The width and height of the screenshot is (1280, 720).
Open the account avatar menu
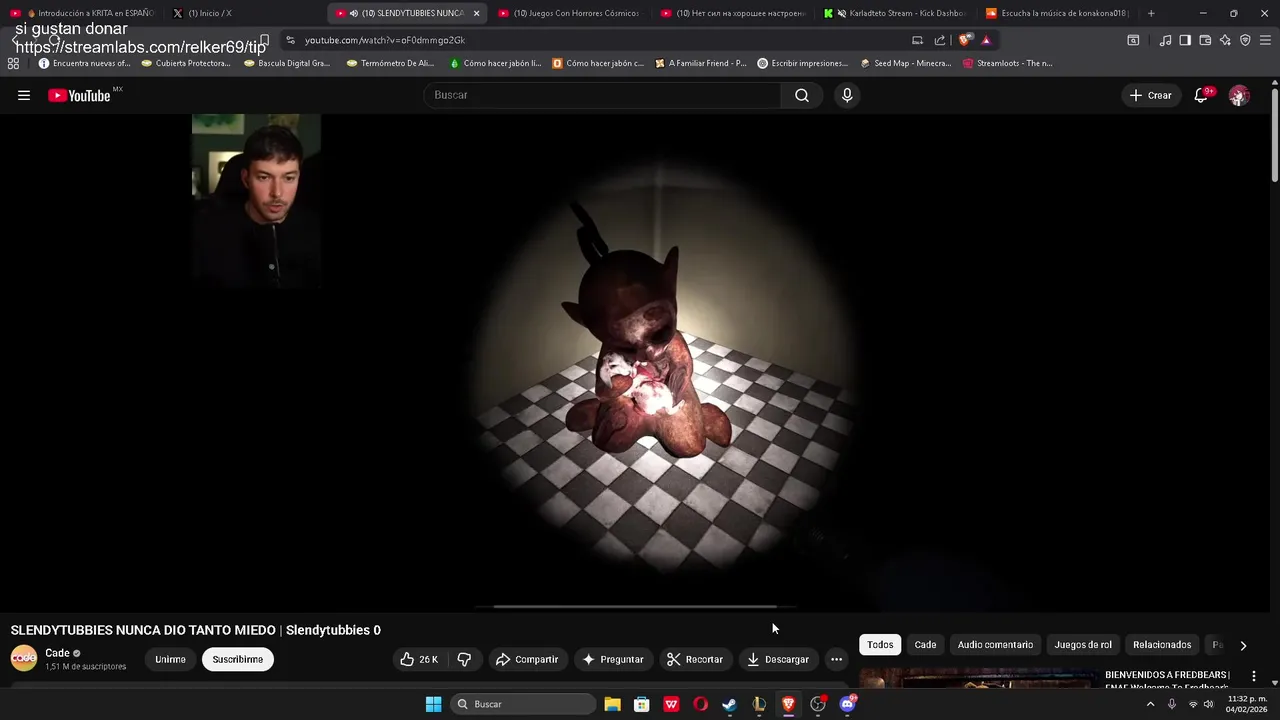[1239, 95]
